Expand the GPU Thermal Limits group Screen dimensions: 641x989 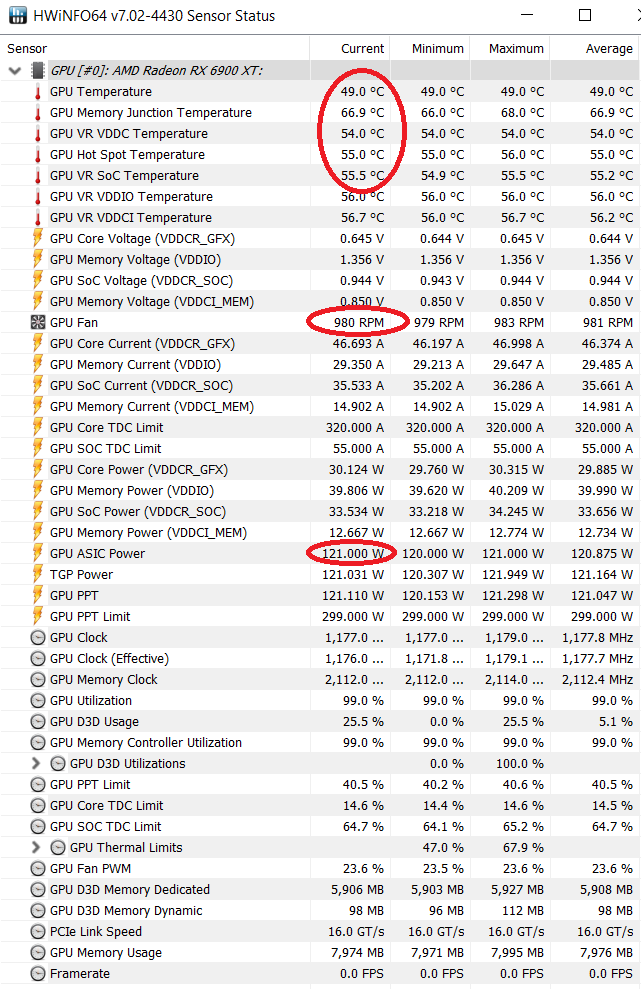tap(36, 848)
